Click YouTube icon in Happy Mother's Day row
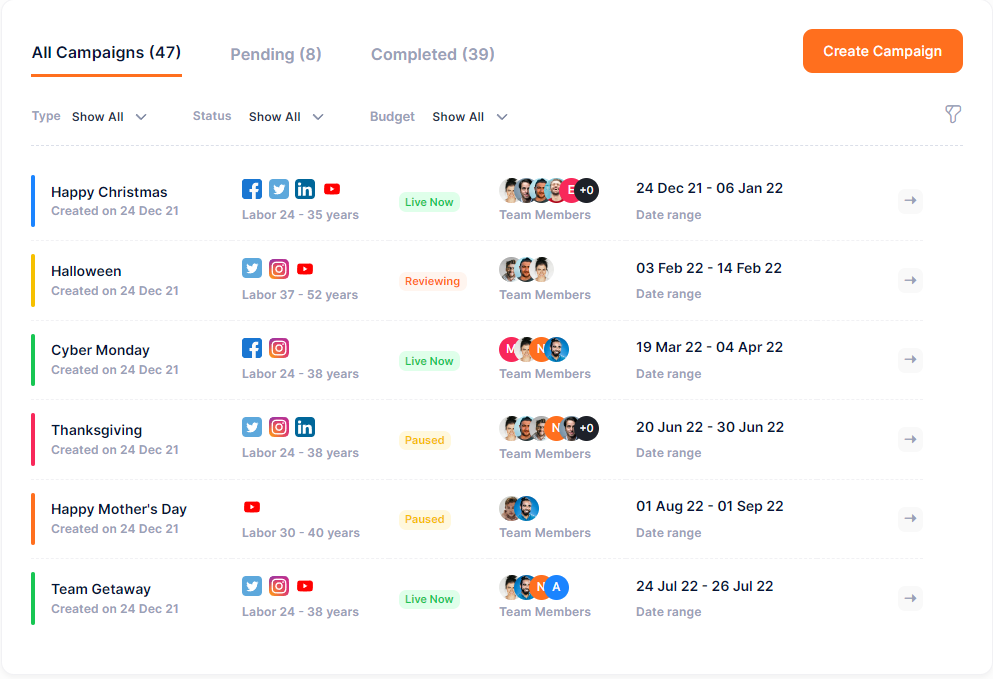The image size is (993, 679). click(252, 507)
